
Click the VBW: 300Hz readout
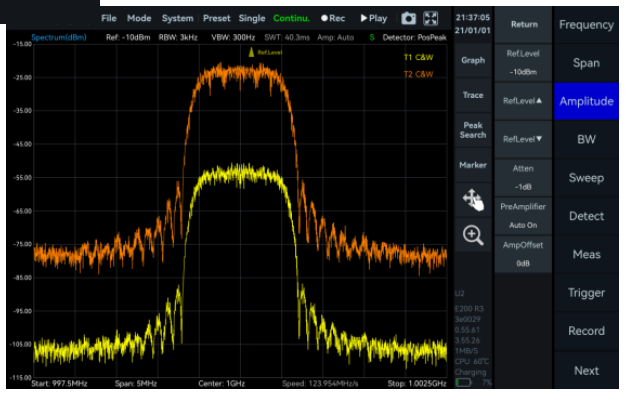[233, 37]
